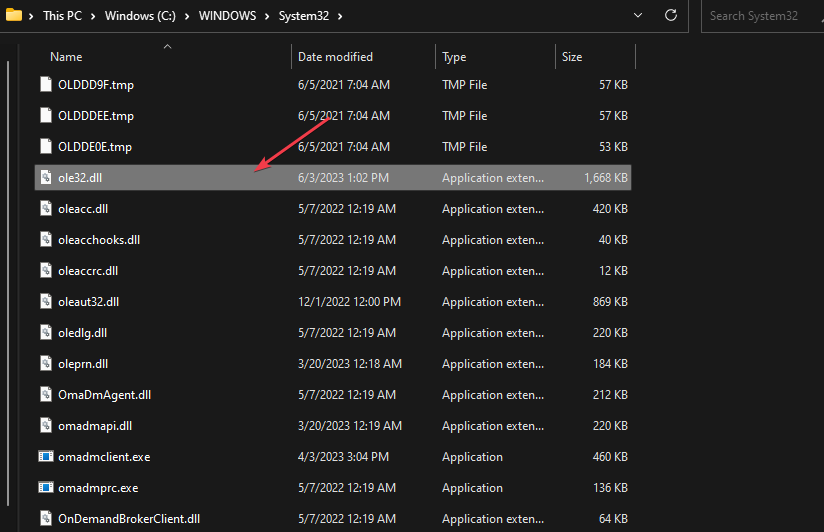Select file name omadmclient.exe
Screen dimensions: 824x532
[x=104, y=457]
